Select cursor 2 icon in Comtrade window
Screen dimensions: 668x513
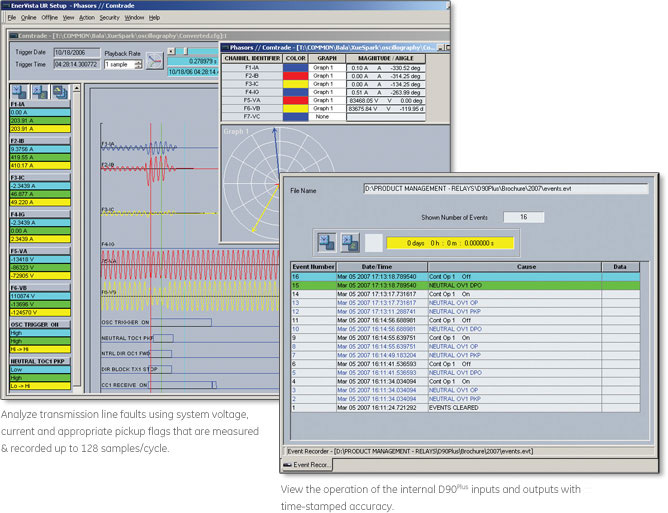pos(40,91)
